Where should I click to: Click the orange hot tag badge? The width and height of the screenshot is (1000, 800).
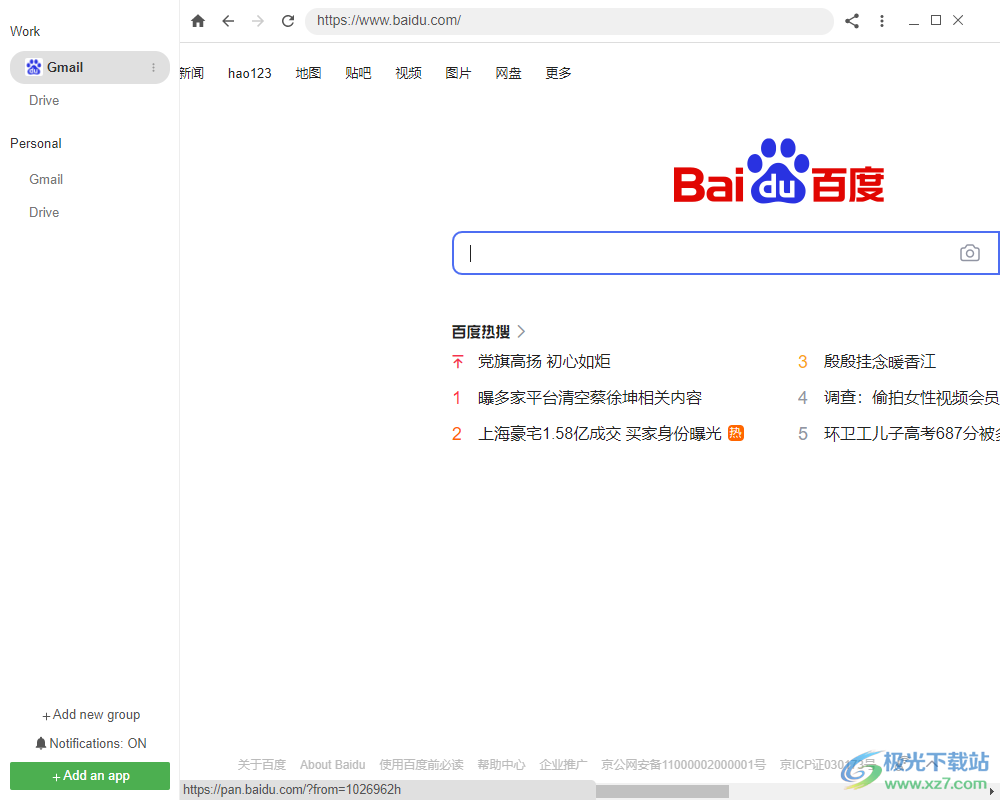pos(736,433)
